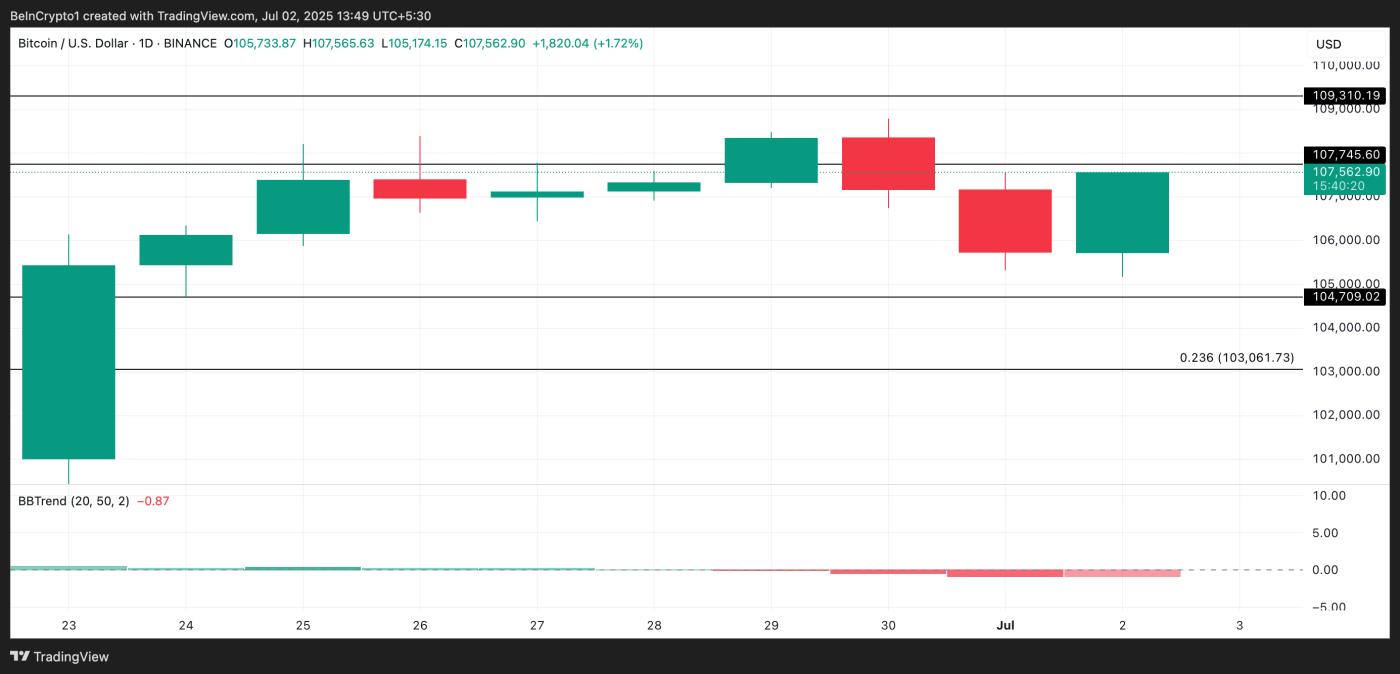The image size is (1400, 674).
Task: Select the 104,709.02 price level label
Action: [1346, 297]
